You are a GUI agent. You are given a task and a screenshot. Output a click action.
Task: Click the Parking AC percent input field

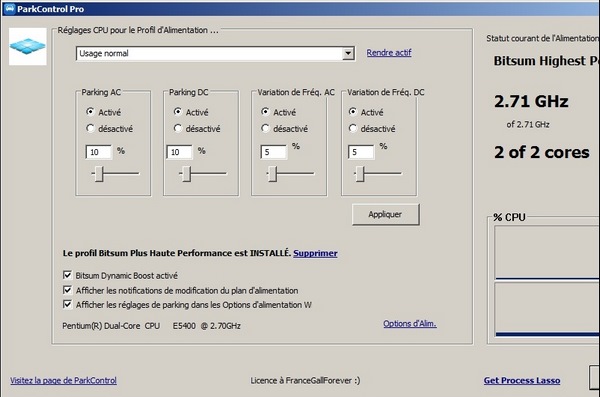click(99, 152)
